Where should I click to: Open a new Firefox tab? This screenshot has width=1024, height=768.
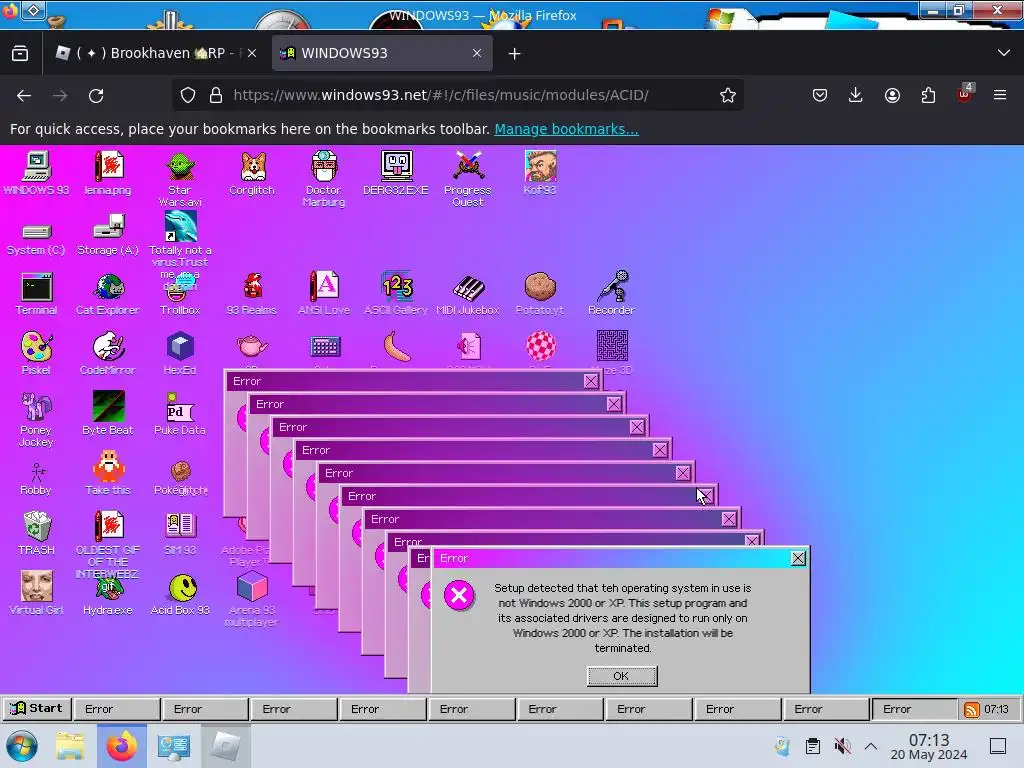click(515, 54)
